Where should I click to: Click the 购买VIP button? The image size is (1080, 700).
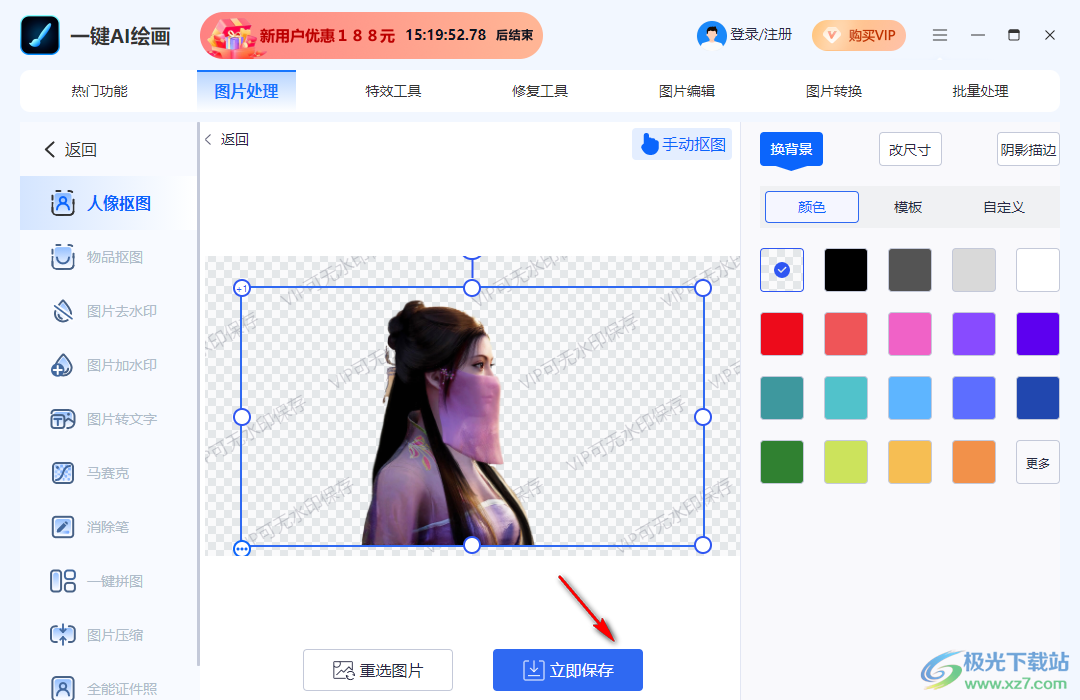(859, 35)
